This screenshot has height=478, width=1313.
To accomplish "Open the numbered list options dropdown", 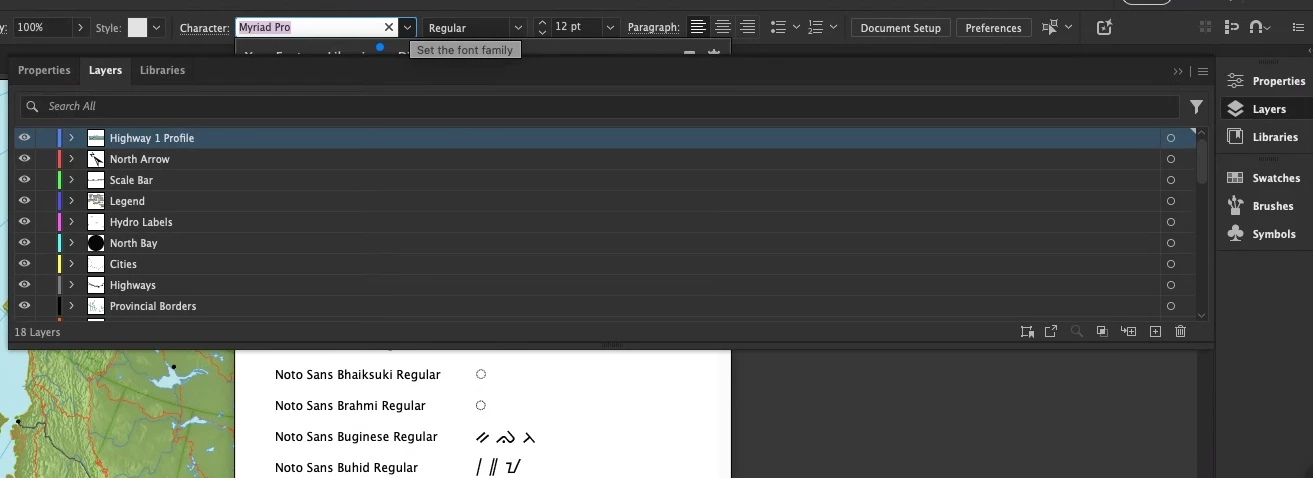I will [831, 27].
